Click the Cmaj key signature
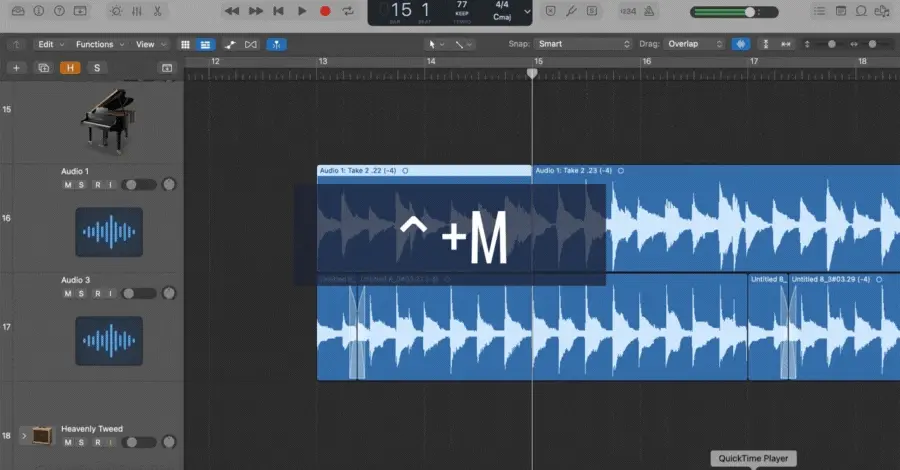The height and width of the screenshot is (470, 900). tap(502, 17)
